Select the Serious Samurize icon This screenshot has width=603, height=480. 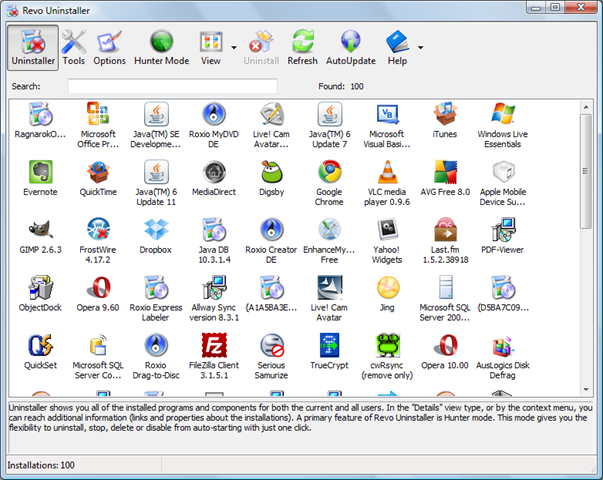(272, 345)
